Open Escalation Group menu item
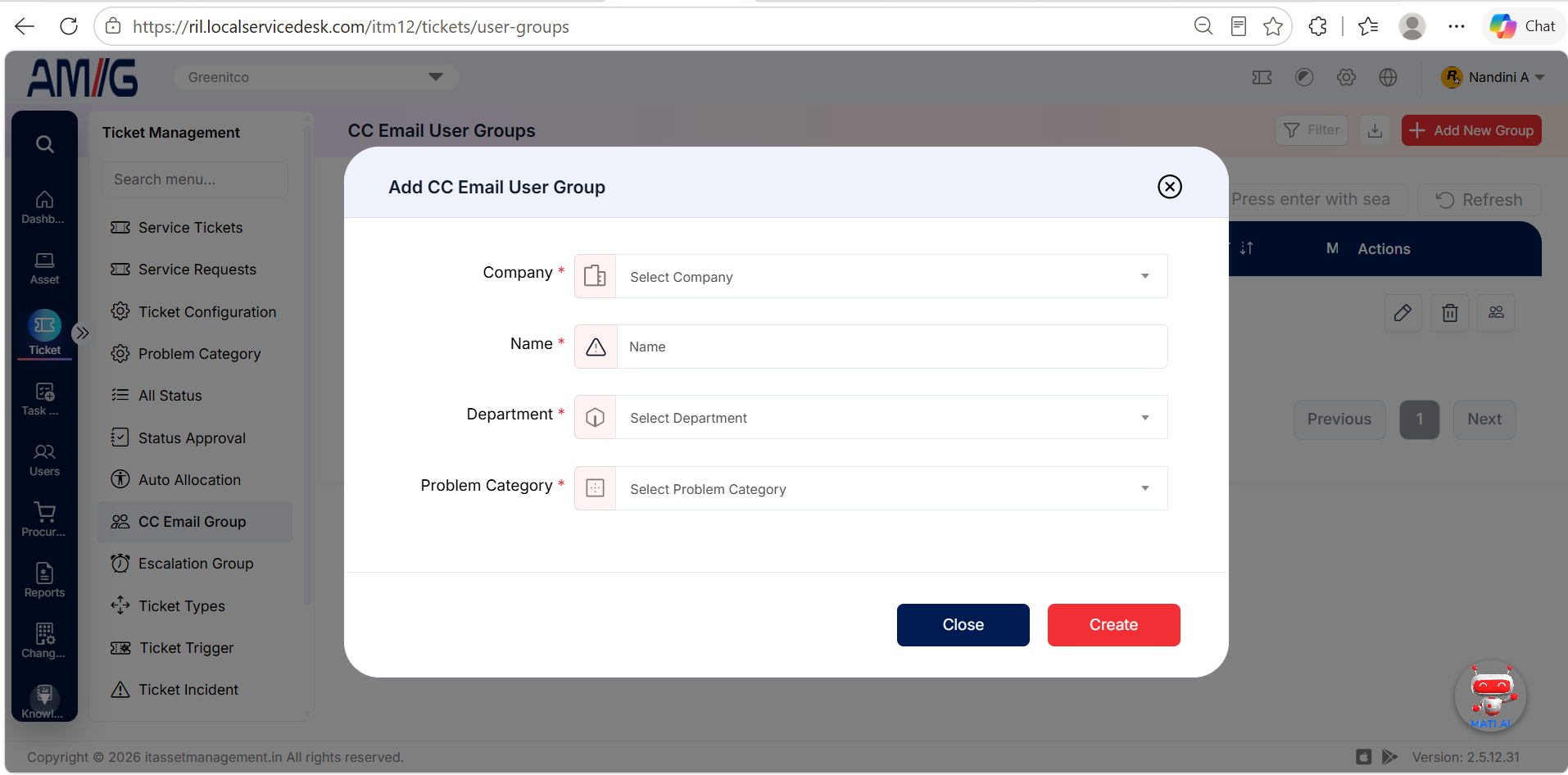 [194, 564]
